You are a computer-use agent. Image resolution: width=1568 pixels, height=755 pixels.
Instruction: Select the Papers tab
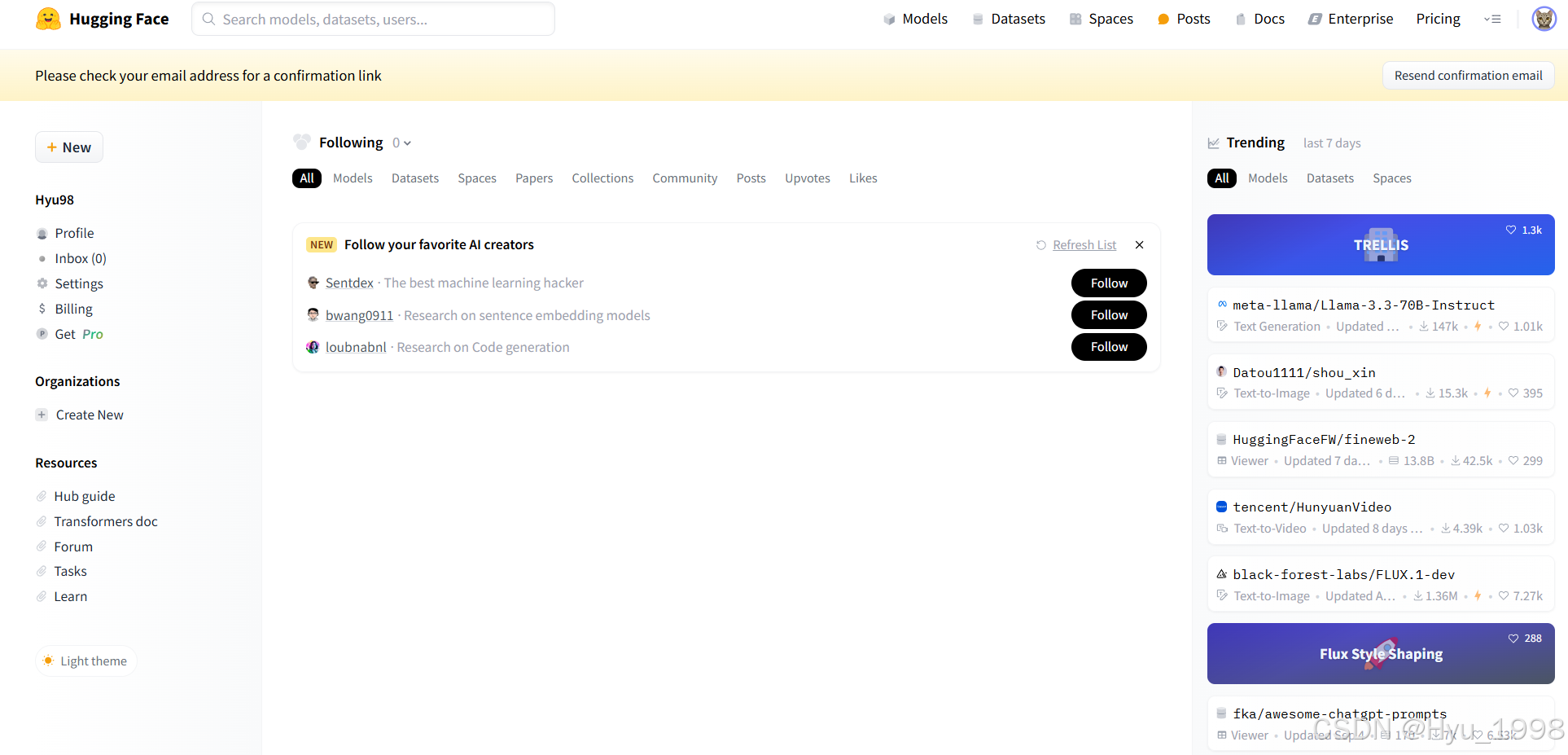534,178
